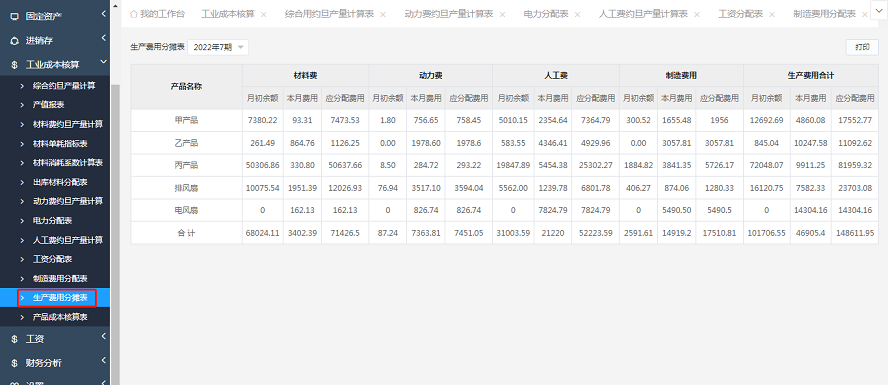Switch to 电力分配表 tab
This screenshot has width=888, height=385.
(546, 14)
